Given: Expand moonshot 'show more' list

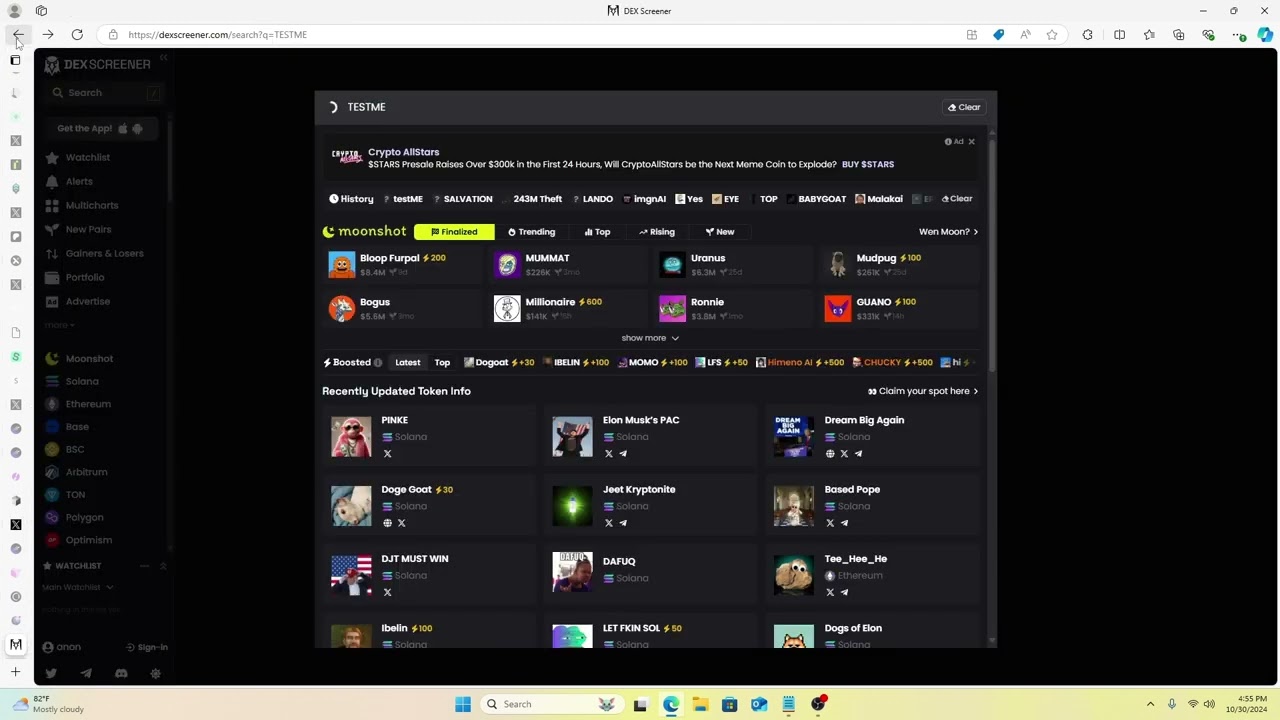Looking at the screenshot, I should [650, 338].
